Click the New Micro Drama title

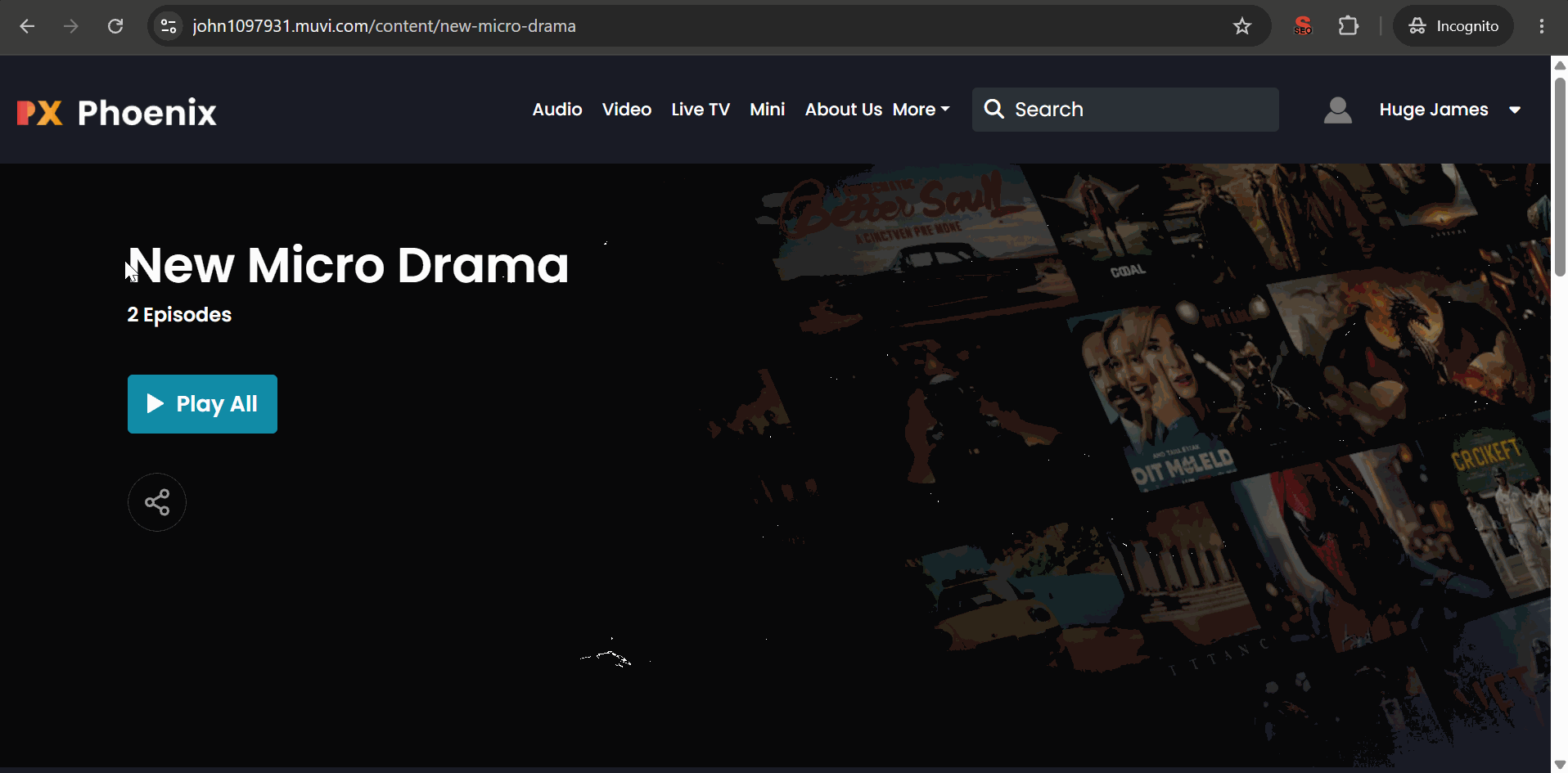point(348,265)
